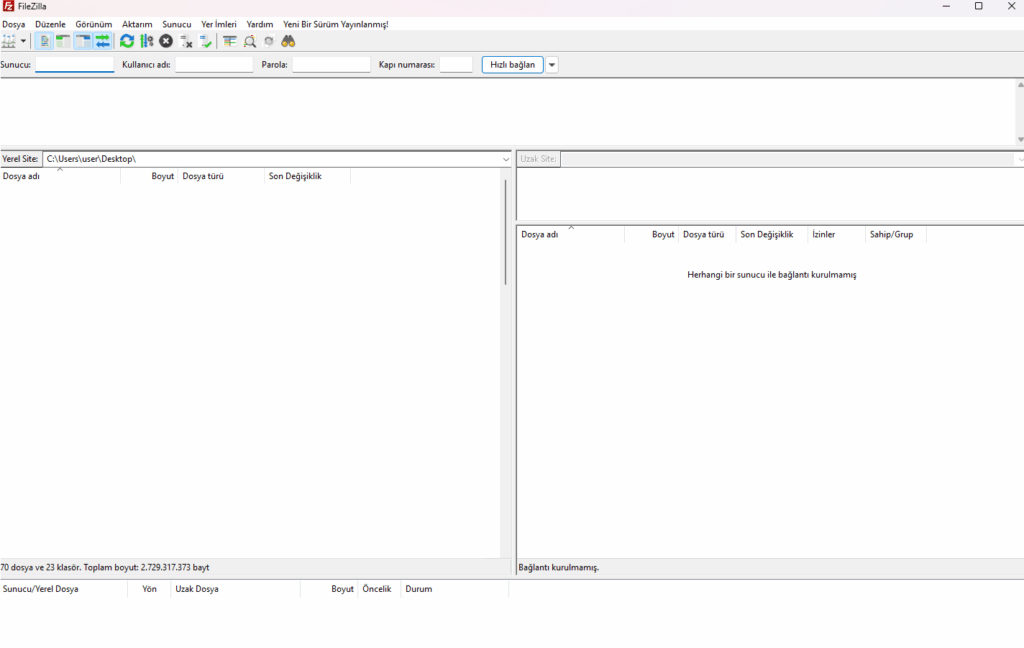This screenshot has width=1024, height=648.
Task: Open the Görünüm menu
Action: pyautogui.click(x=93, y=24)
